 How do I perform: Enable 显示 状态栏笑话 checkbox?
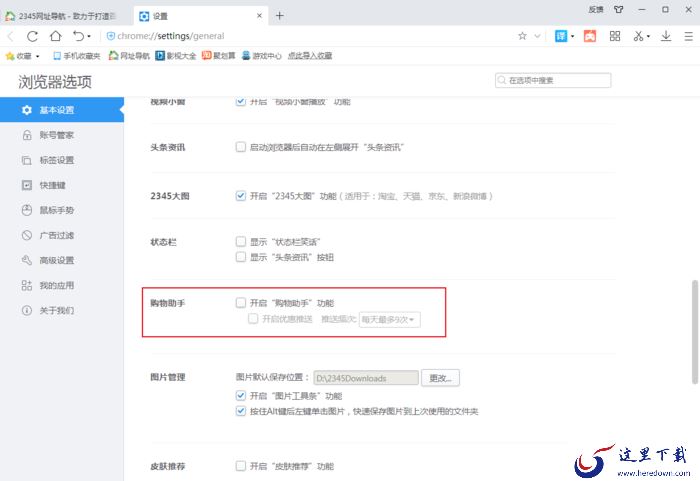point(241,242)
